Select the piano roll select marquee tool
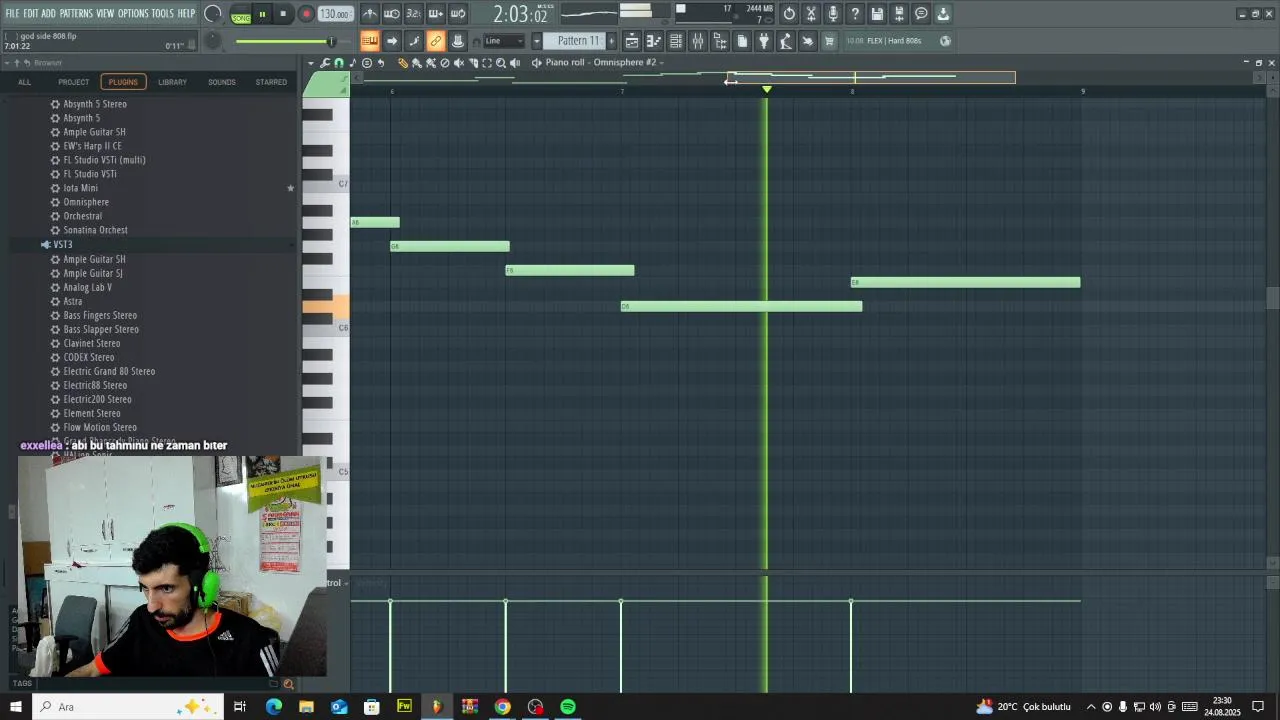The width and height of the screenshot is (1280, 720). pyautogui.click(x=487, y=63)
